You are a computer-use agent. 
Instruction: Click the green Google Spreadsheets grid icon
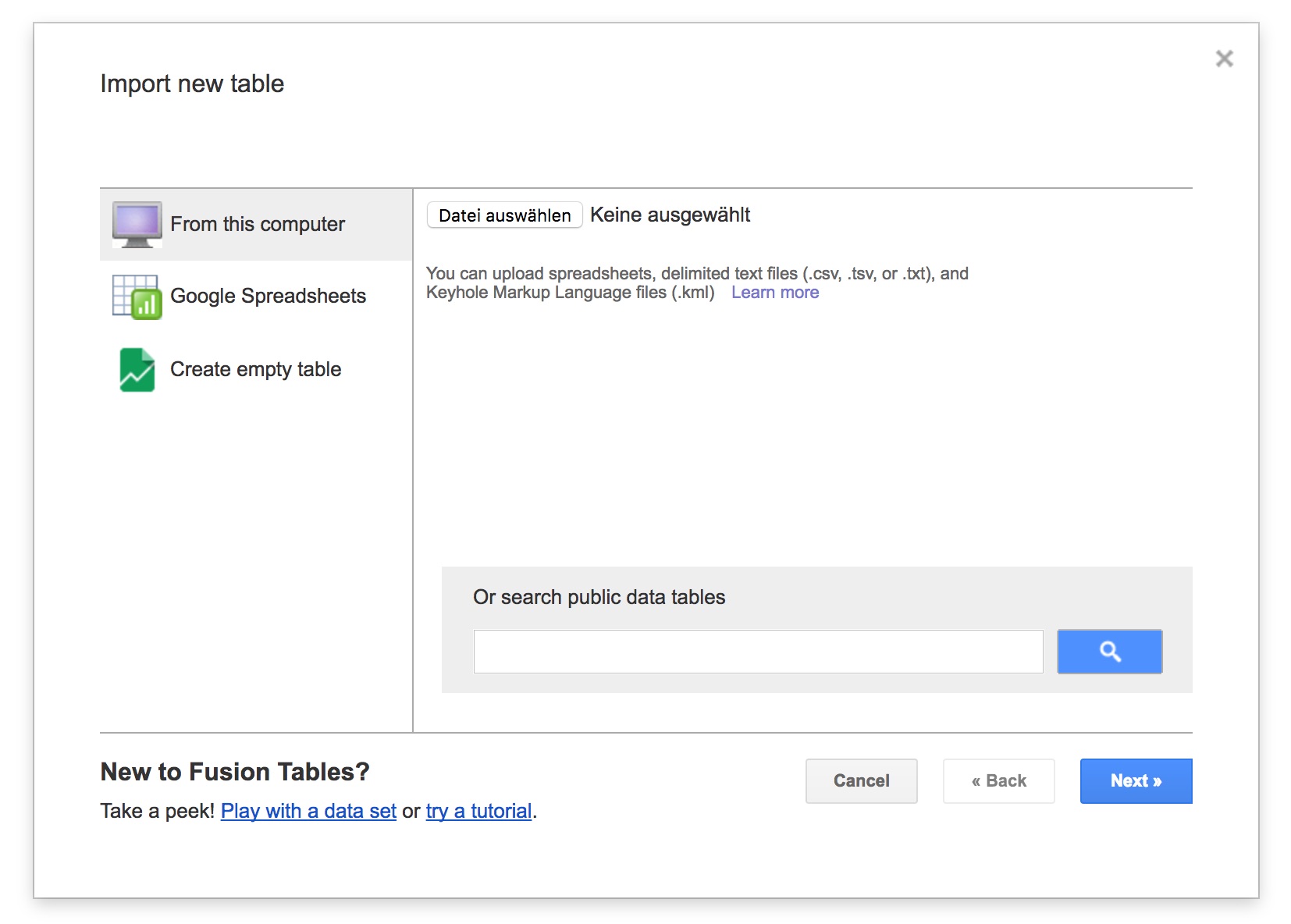click(137, 297)
